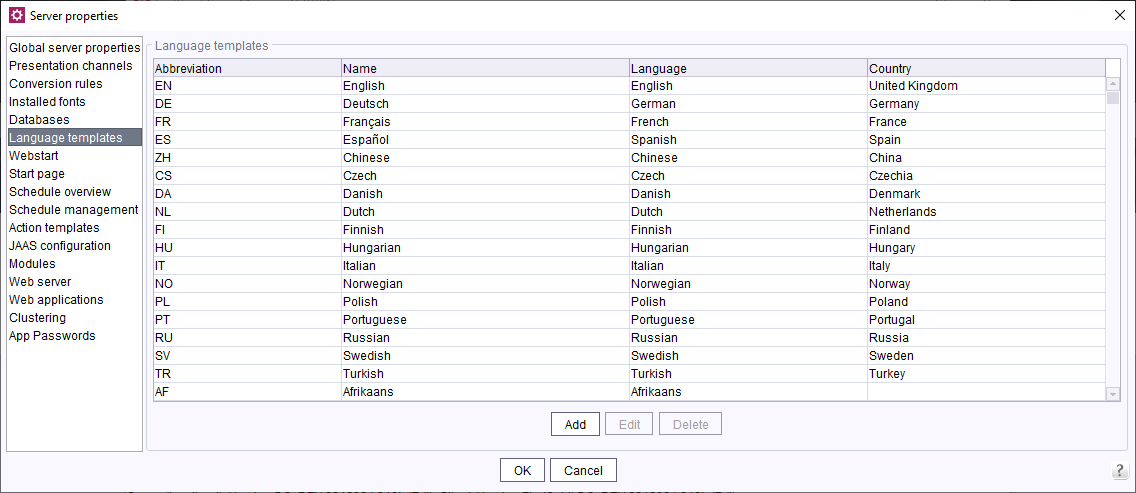Close the Server properties dialog
Image resolution: width=1136 pixels, height=493 pixels.
pos(1119,15)
